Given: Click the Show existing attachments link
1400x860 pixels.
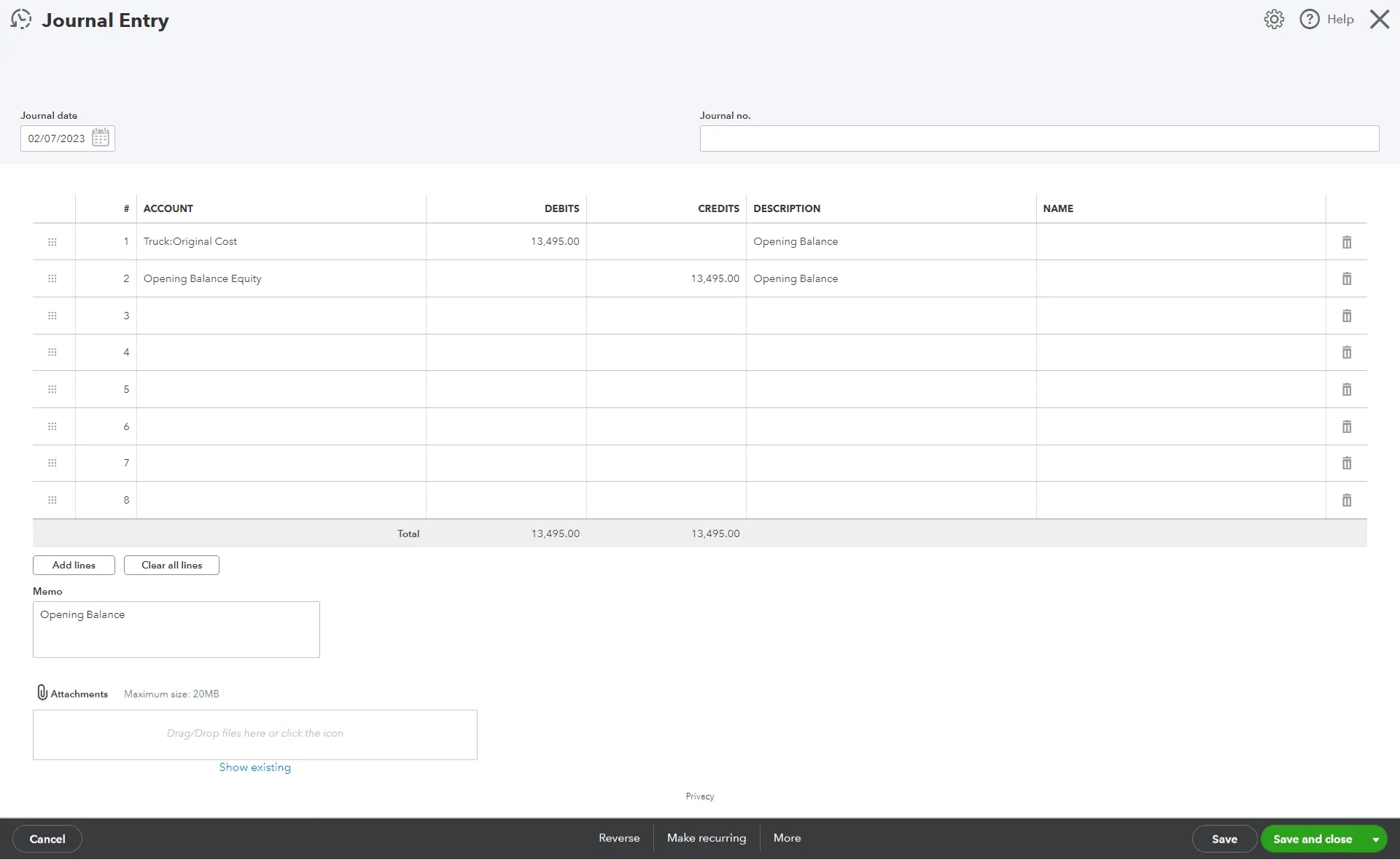Looking at the screenshot, I should [x=255, y=768].
